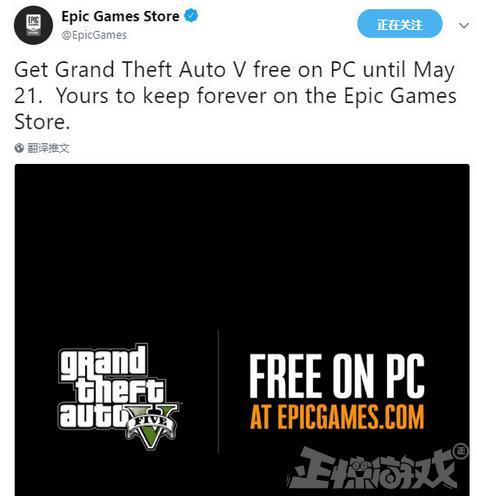Image resolution: width=477 pixels, height=496 pixels.
Task: Open the Epic Games Store profile avatar
Action: click(33, 25)
